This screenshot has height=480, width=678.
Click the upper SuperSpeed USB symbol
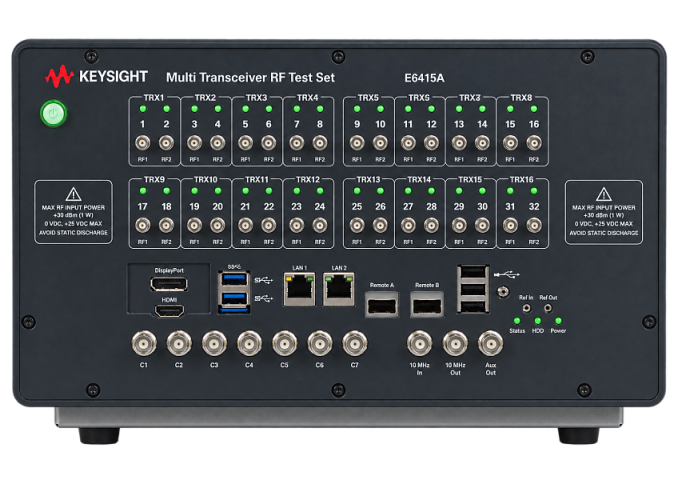[x=263, y=281]
